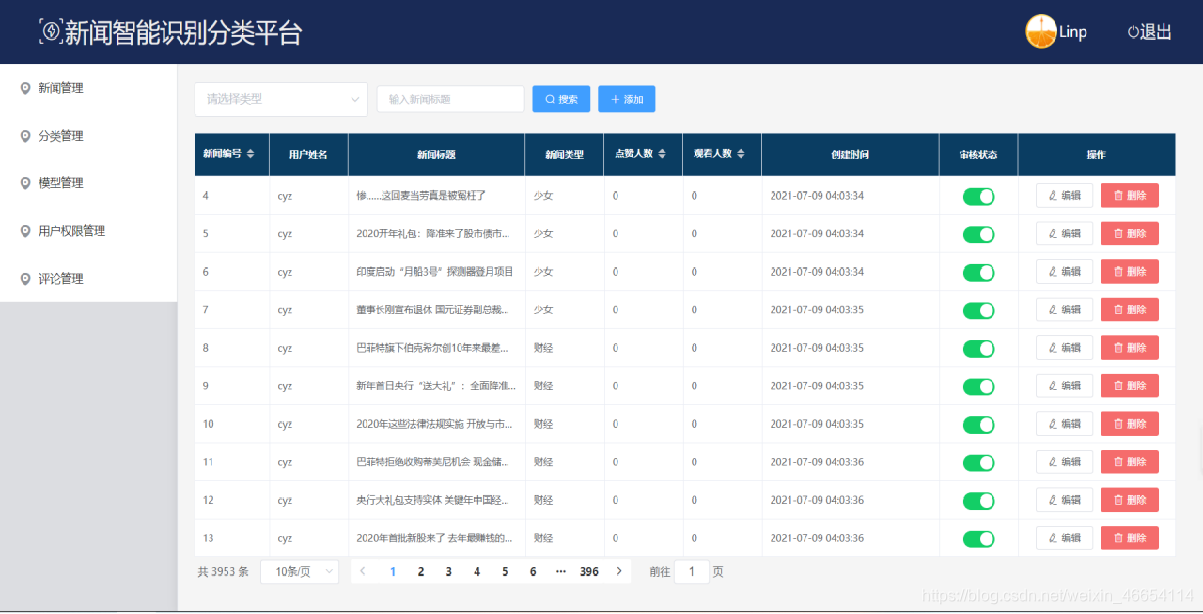Click the 新闻标题 column header

tap(436, 155)
